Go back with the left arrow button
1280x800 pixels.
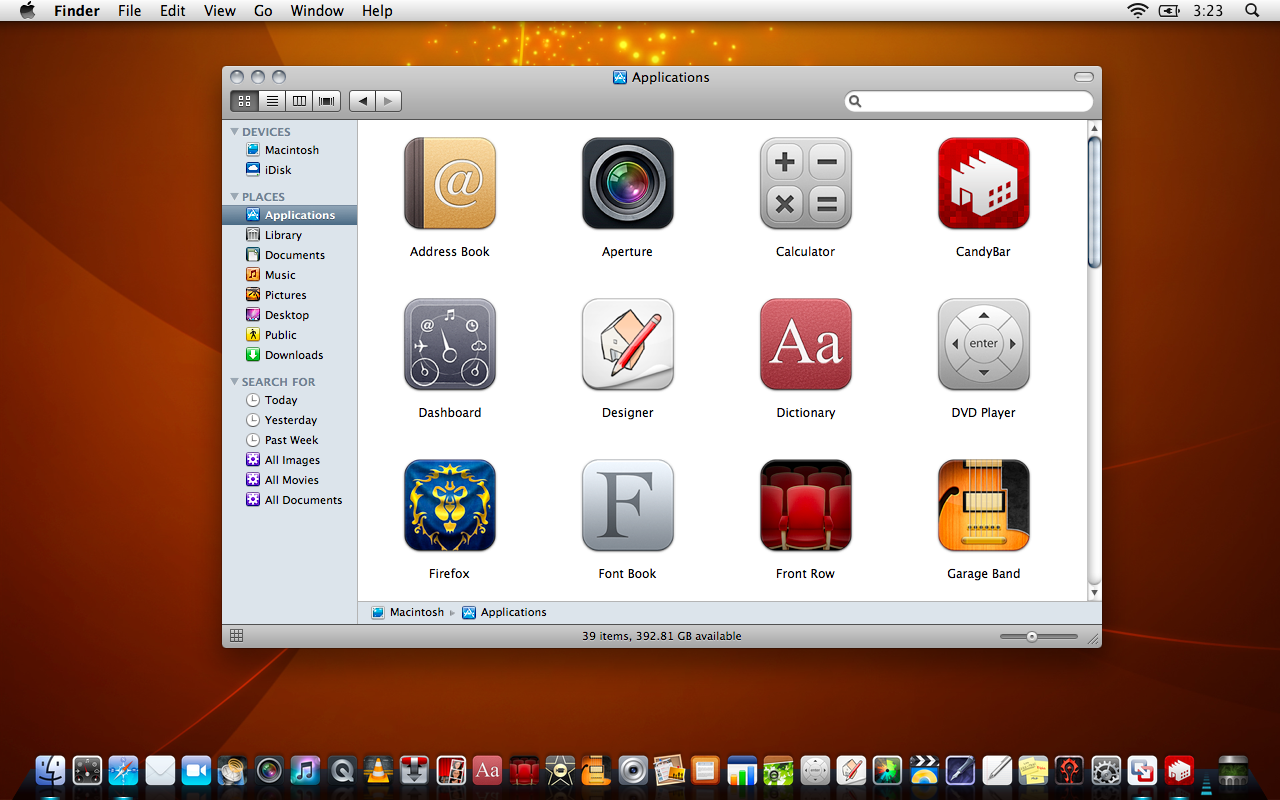click(x=362, y=100)
